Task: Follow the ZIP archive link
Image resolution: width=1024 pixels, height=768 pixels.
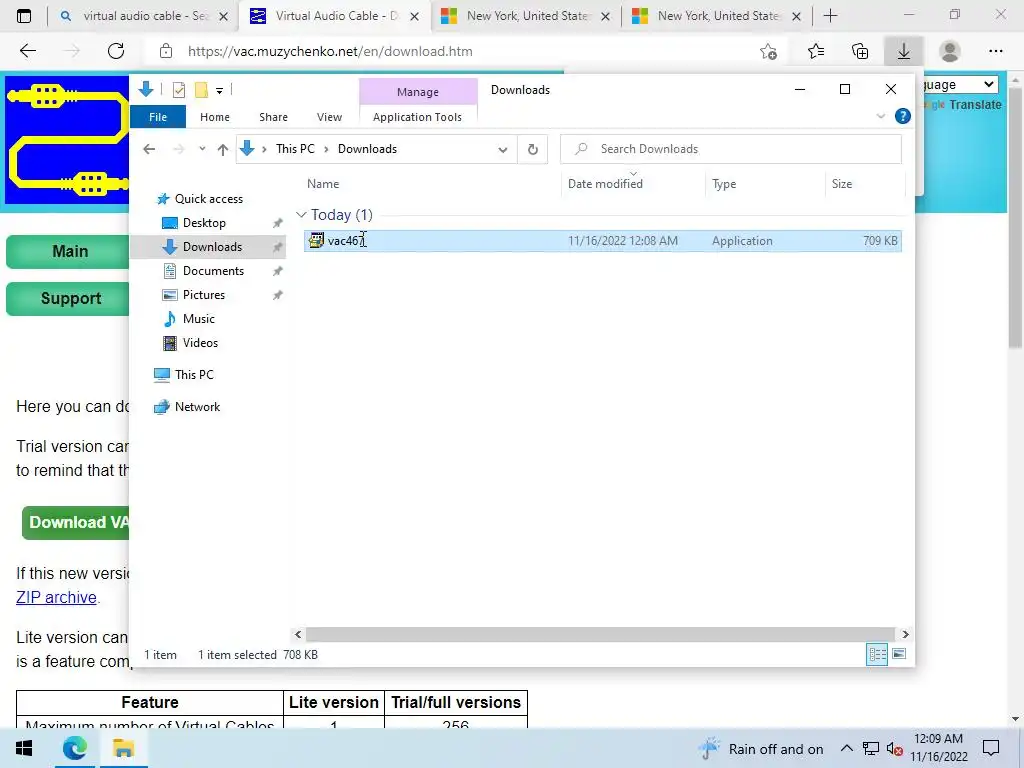Action: [57, 598]
